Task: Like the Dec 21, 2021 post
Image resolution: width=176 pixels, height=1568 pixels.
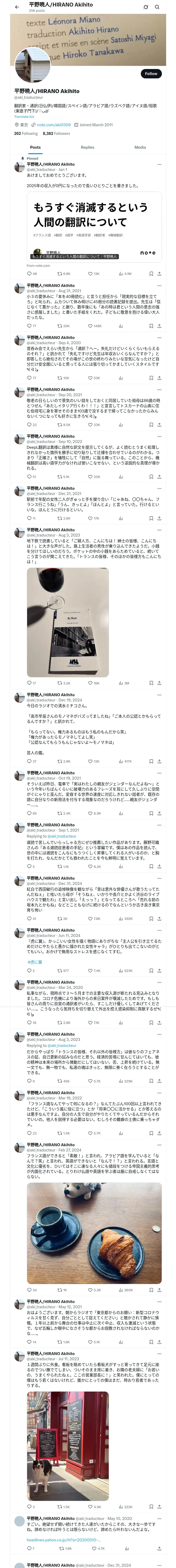Action: (90, 518)
